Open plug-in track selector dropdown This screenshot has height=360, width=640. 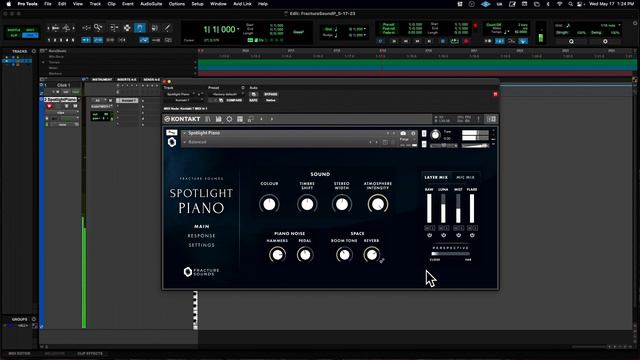coord(179,94)
